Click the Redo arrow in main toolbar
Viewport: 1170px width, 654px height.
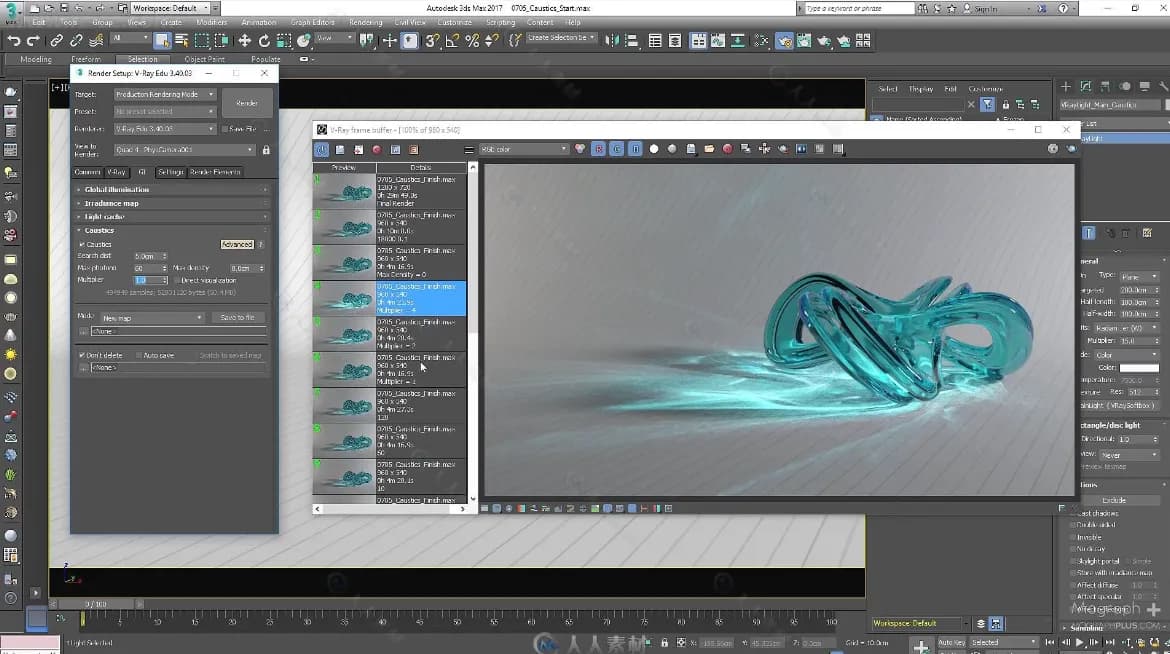tap(33, 41)
